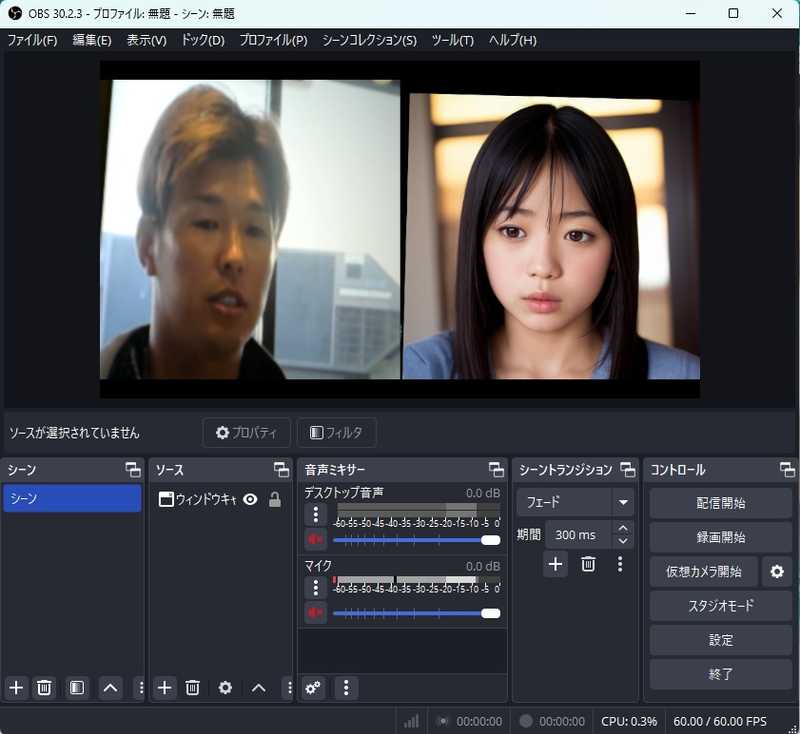Open Scenes dock more options dots
Image resolution: width=800 pixels, height=734 pixels.
[x=141, y=688]
